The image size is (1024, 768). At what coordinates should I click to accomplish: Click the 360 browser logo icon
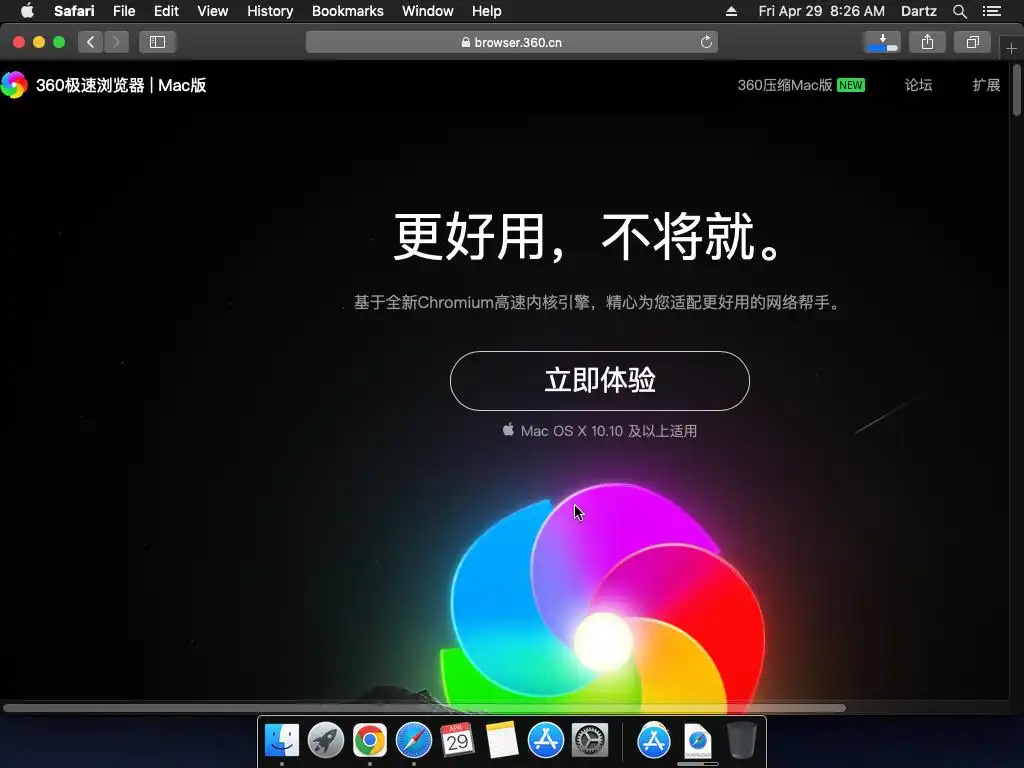pos(14,85)
